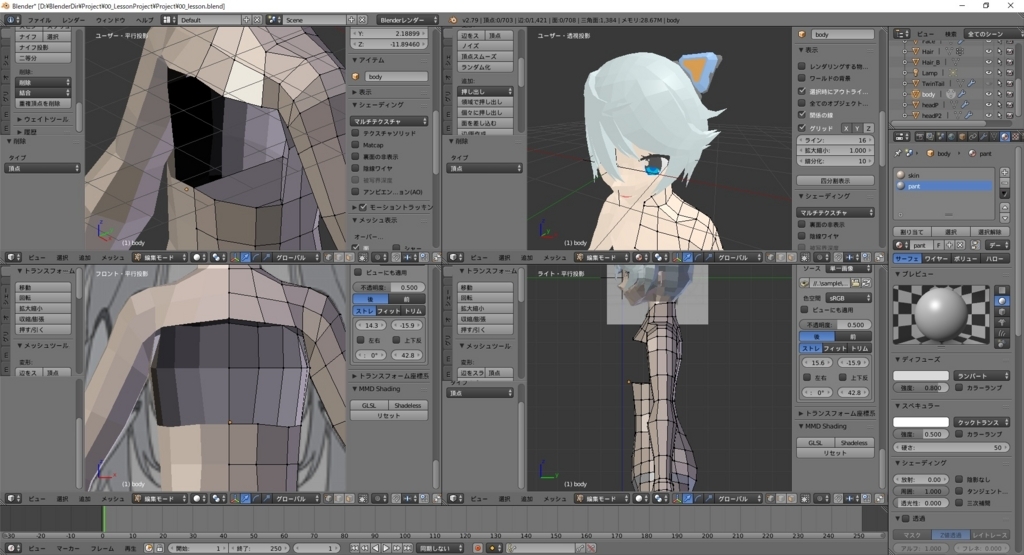Open the Blenderレンダー engine dropdown

408,20
